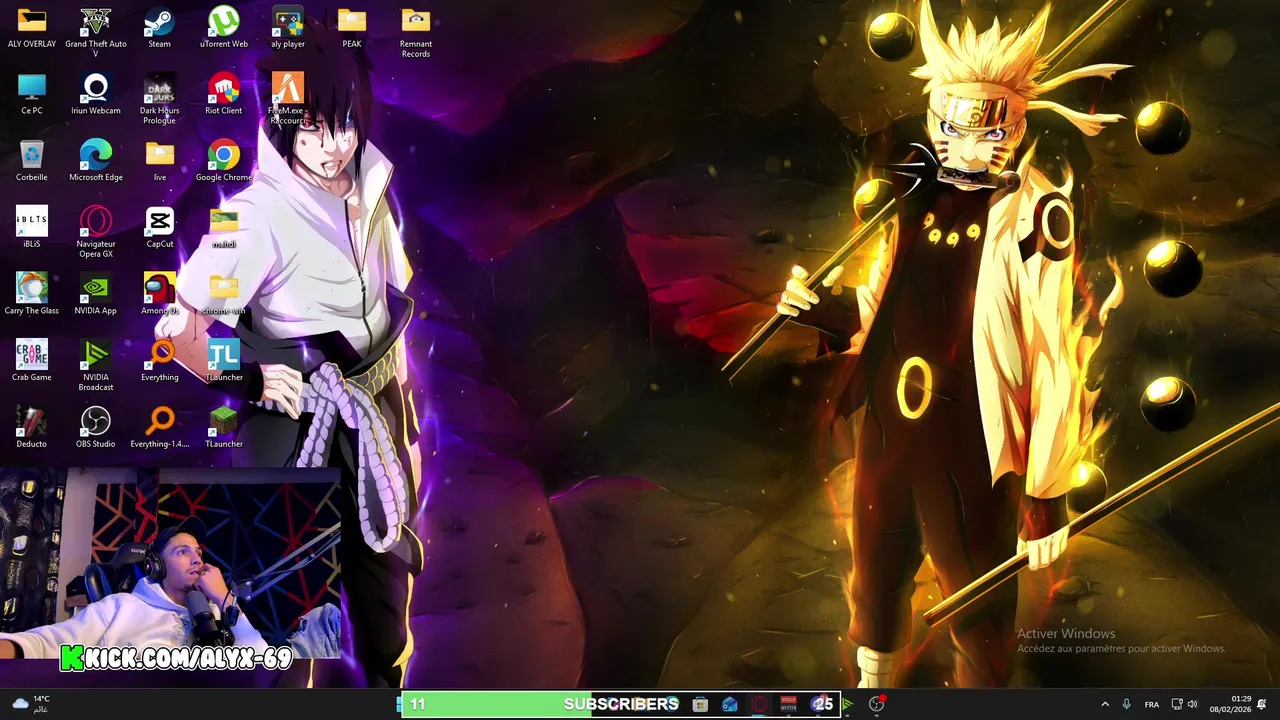Open the PEAK folder
This screenshot has height=720, width=1280.
click(x=352, y=28)
